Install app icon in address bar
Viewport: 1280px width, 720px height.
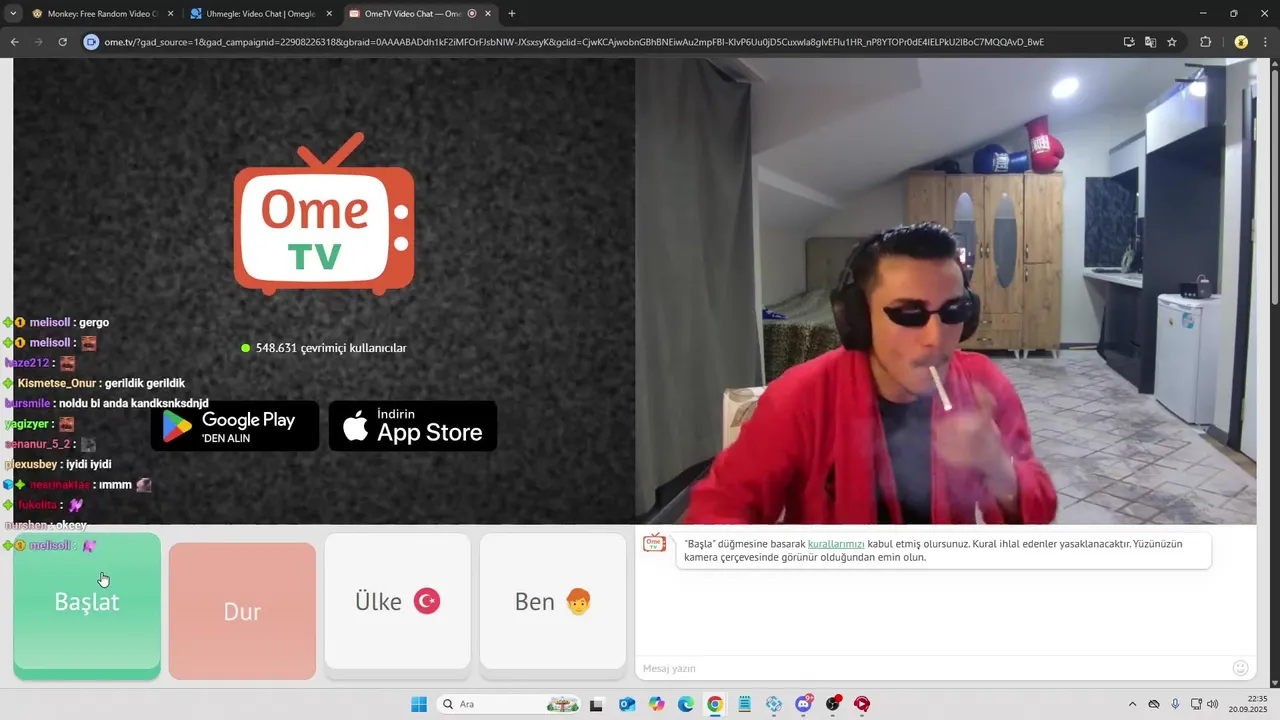point(1129,42)
